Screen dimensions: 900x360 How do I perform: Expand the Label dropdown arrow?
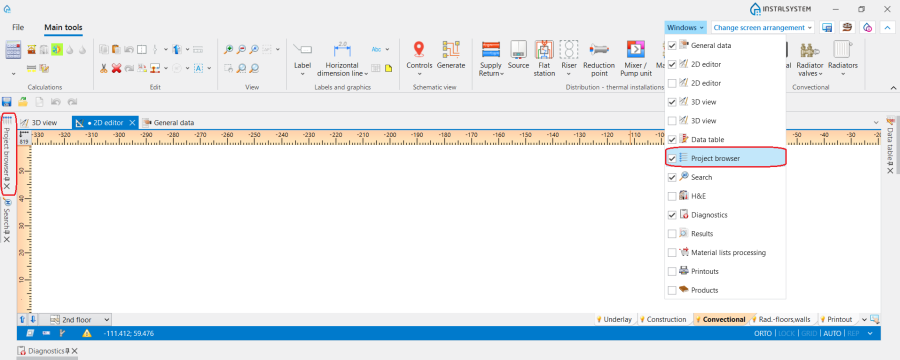pyautogui.click(x=302, y=73)
